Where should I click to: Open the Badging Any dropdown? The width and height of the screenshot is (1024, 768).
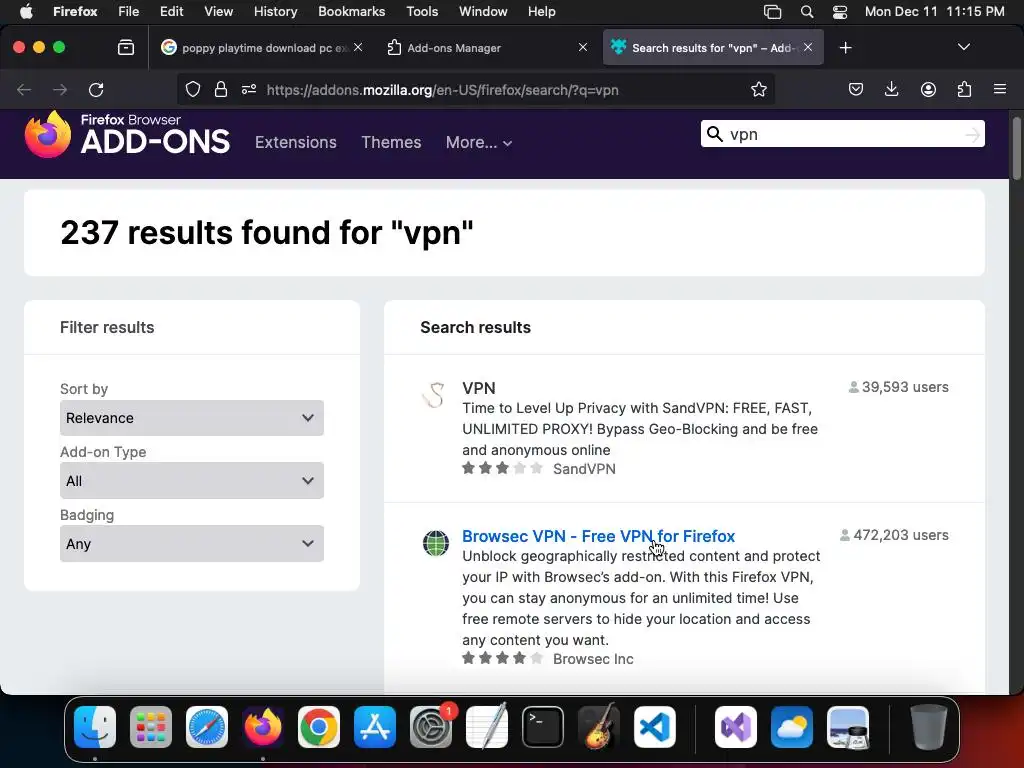[191, 543]
